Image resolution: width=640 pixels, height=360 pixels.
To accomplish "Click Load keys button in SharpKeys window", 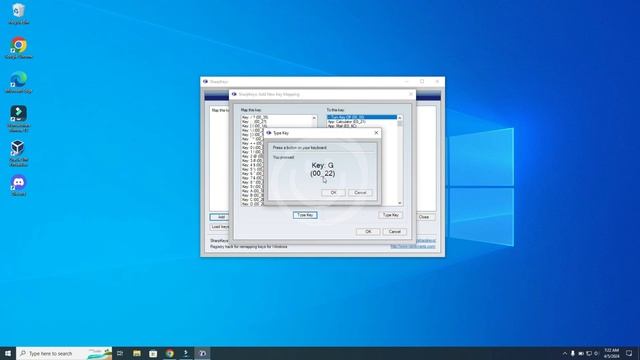I will (220, 227).
